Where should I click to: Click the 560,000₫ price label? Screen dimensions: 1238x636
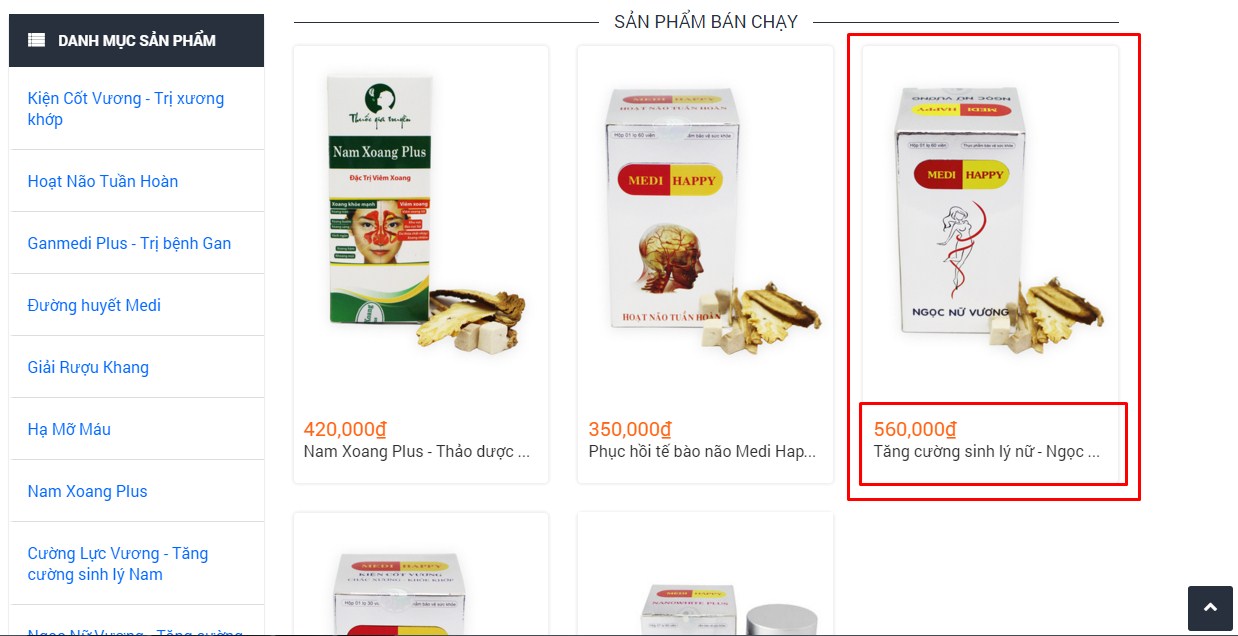click(x=915, y=429)
